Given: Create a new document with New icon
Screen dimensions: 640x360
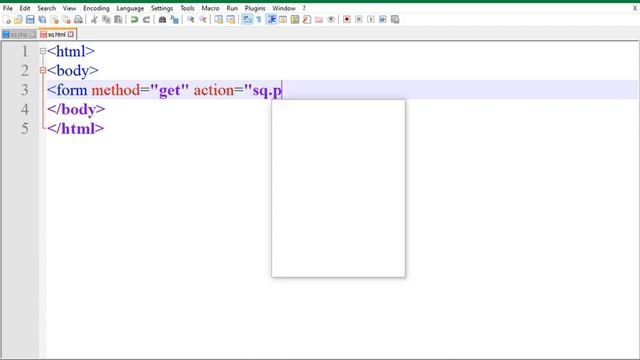Looking at the screenshot, I should [6, 20].
